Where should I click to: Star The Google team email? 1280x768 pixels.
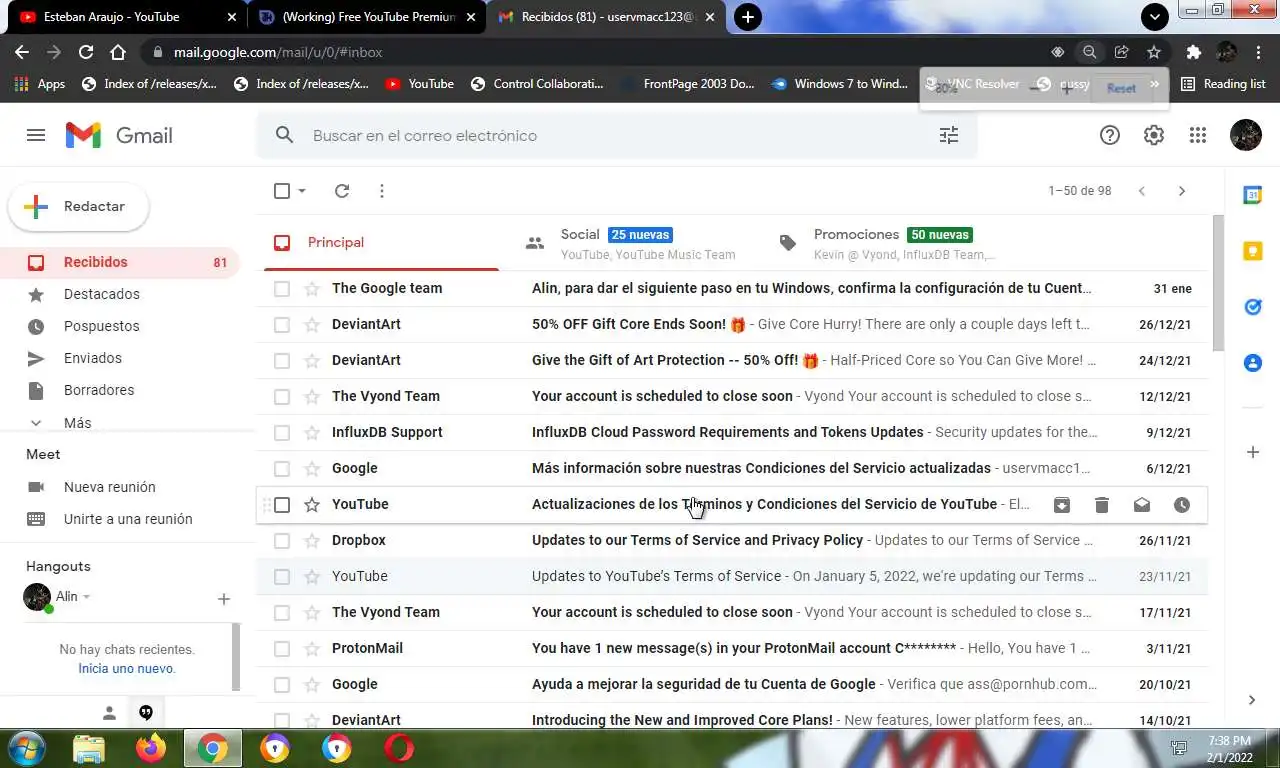pyautogui.click(x=312, y=289)
